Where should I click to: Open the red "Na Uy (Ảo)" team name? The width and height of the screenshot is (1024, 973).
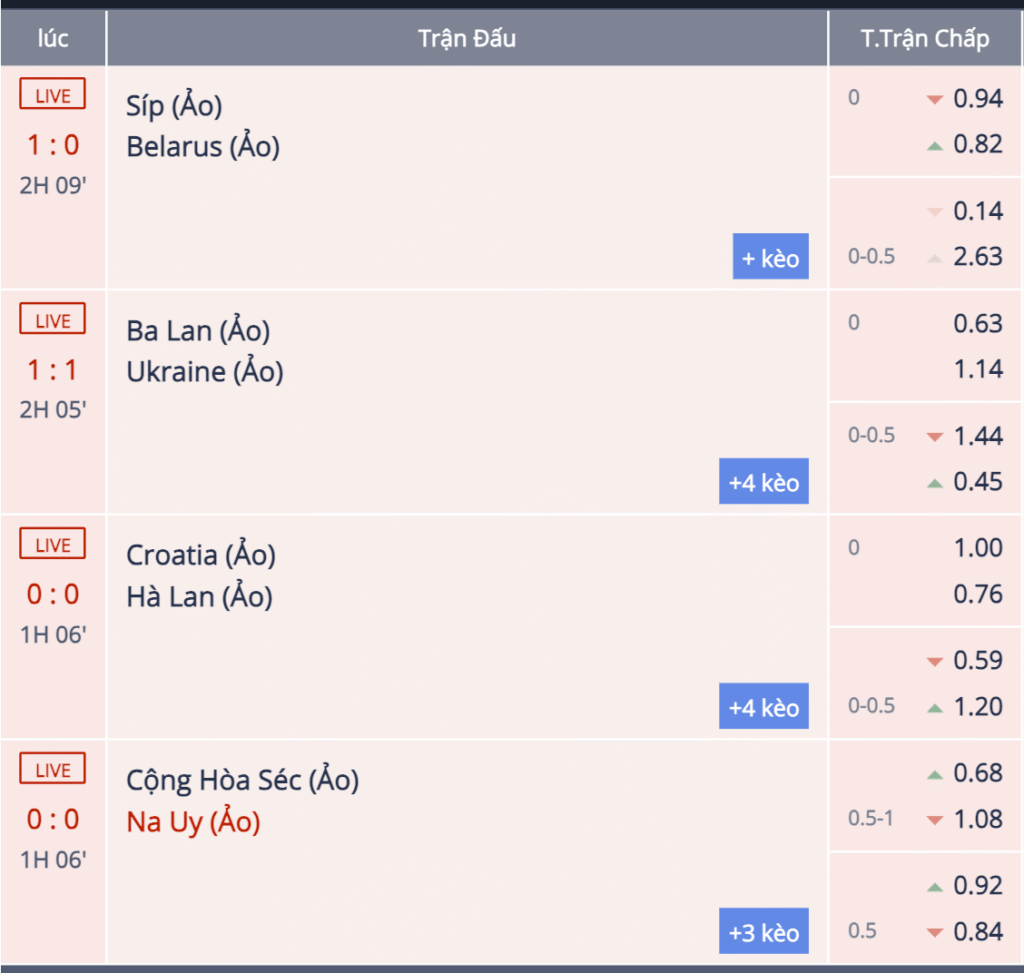coord(193,822)
